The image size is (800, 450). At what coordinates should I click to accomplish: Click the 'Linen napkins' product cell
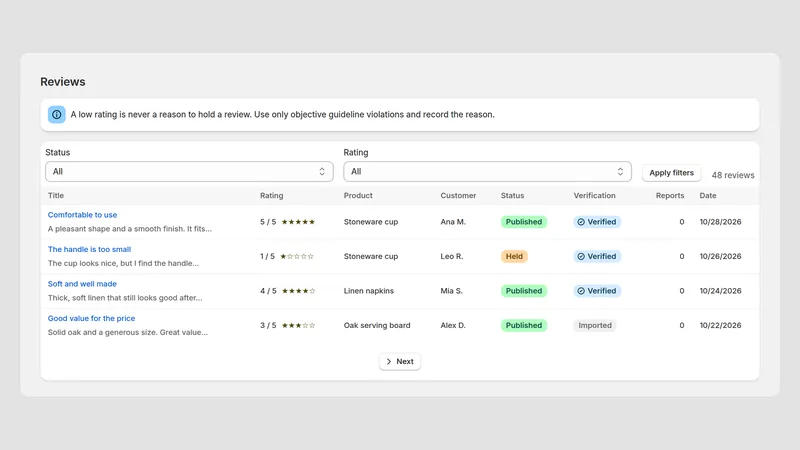click(x=369, y=291)
